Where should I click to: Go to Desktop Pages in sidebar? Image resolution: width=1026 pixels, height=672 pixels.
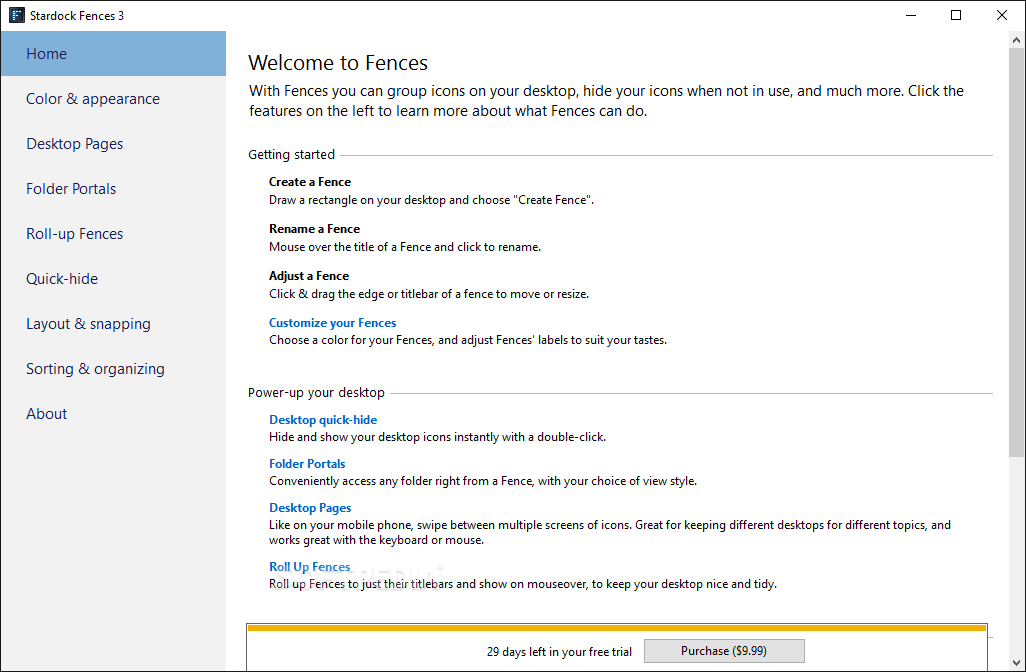click(113, 144)
